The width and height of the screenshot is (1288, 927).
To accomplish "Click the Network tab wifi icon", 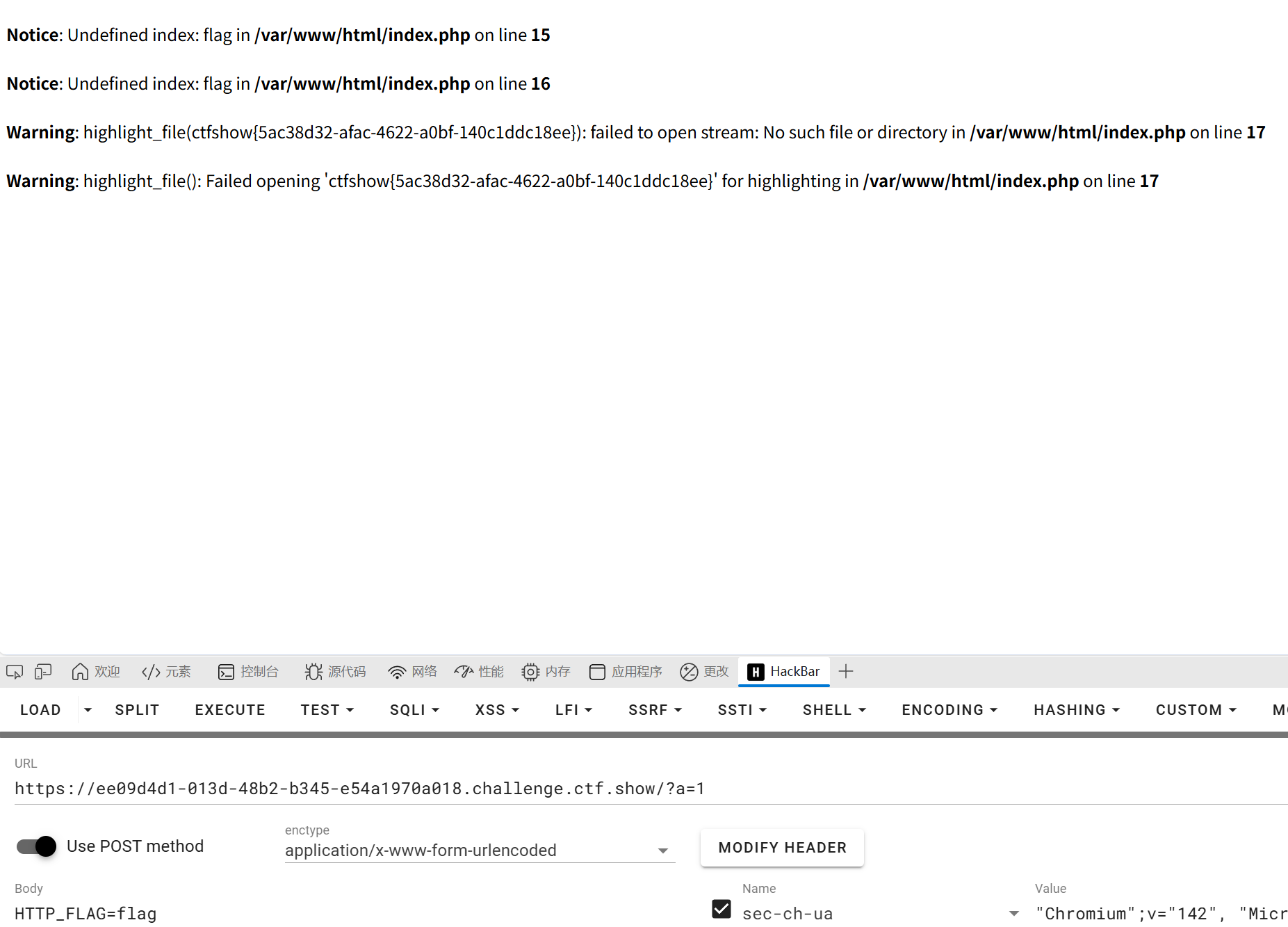I will (x=397, y=672).
